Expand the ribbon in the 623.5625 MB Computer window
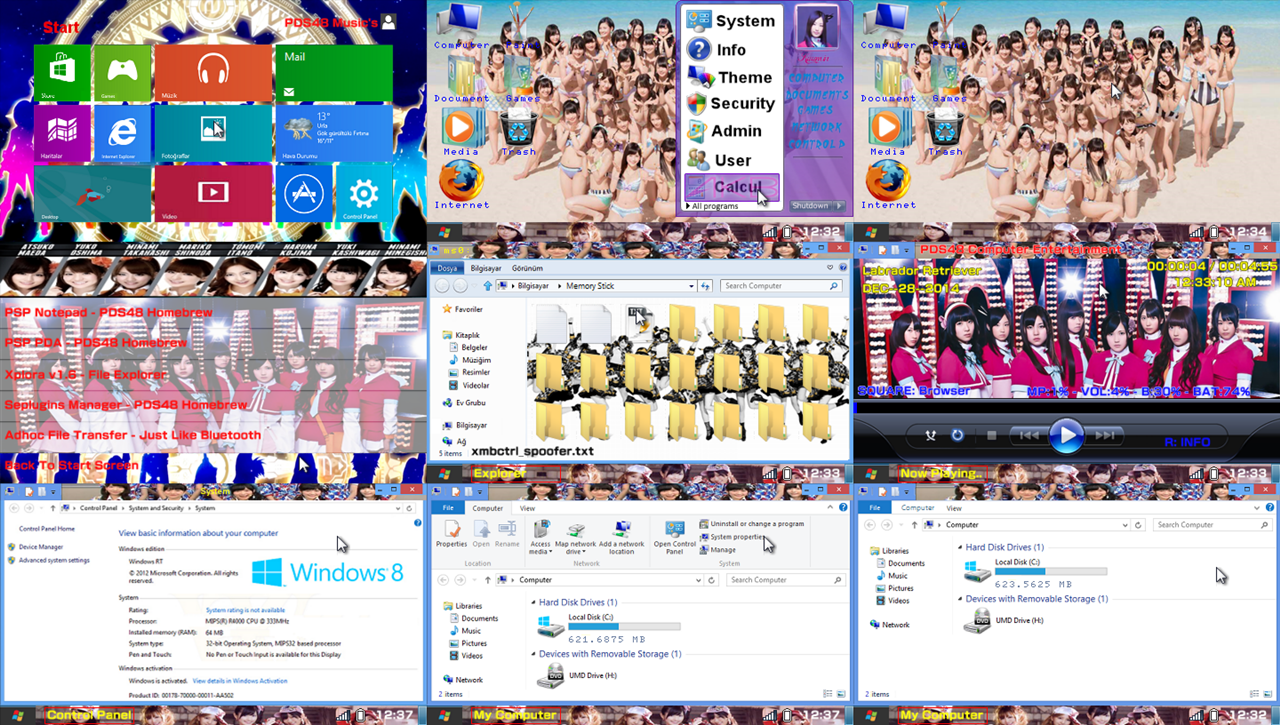Screen dimensions: 1280x725 click(1257, 508)
